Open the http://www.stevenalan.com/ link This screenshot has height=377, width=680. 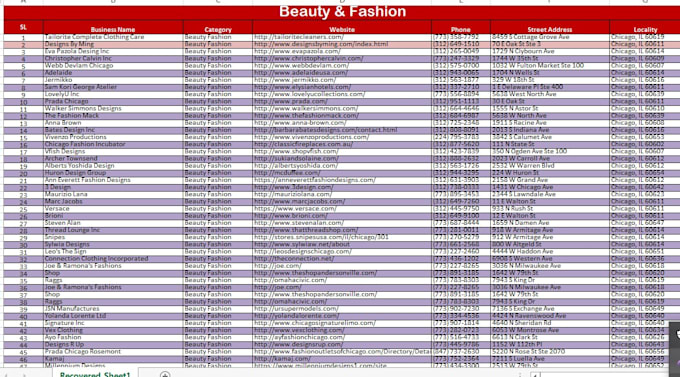[x=299, y=223]
